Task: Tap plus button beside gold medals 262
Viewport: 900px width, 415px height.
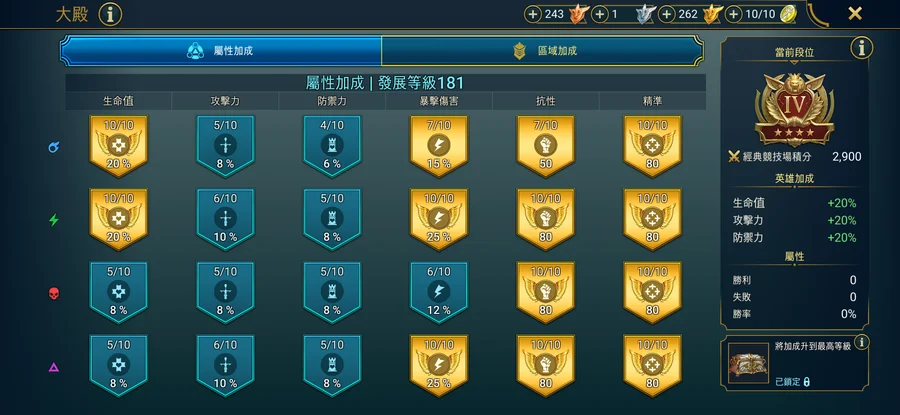Action: click(667, 14)
